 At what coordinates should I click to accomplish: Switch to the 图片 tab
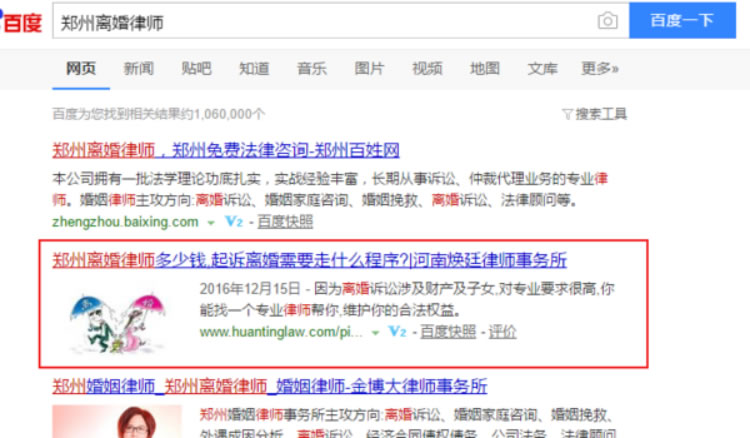click(369, 69)
